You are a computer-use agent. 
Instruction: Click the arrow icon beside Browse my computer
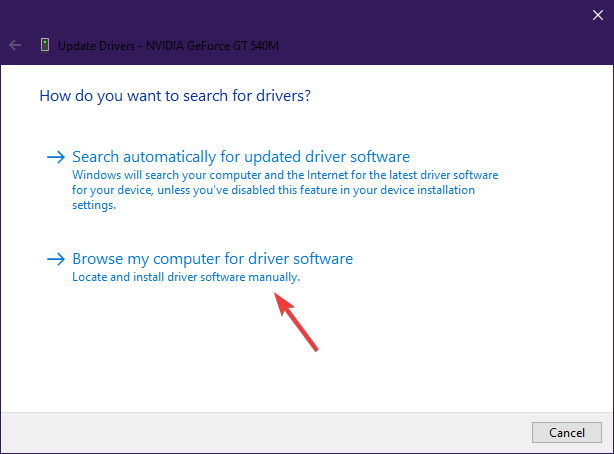coord(56,259)
